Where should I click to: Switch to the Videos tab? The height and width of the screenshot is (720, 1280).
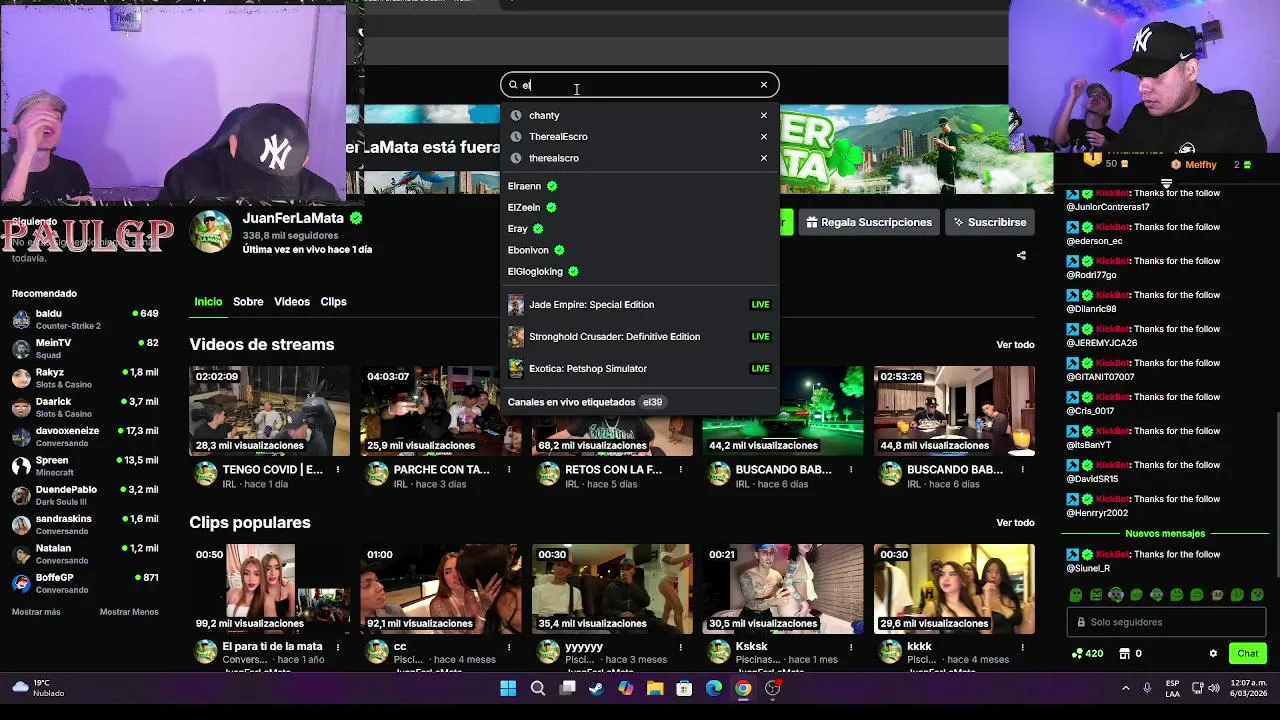pyautogui.click(x=292, y=301)
